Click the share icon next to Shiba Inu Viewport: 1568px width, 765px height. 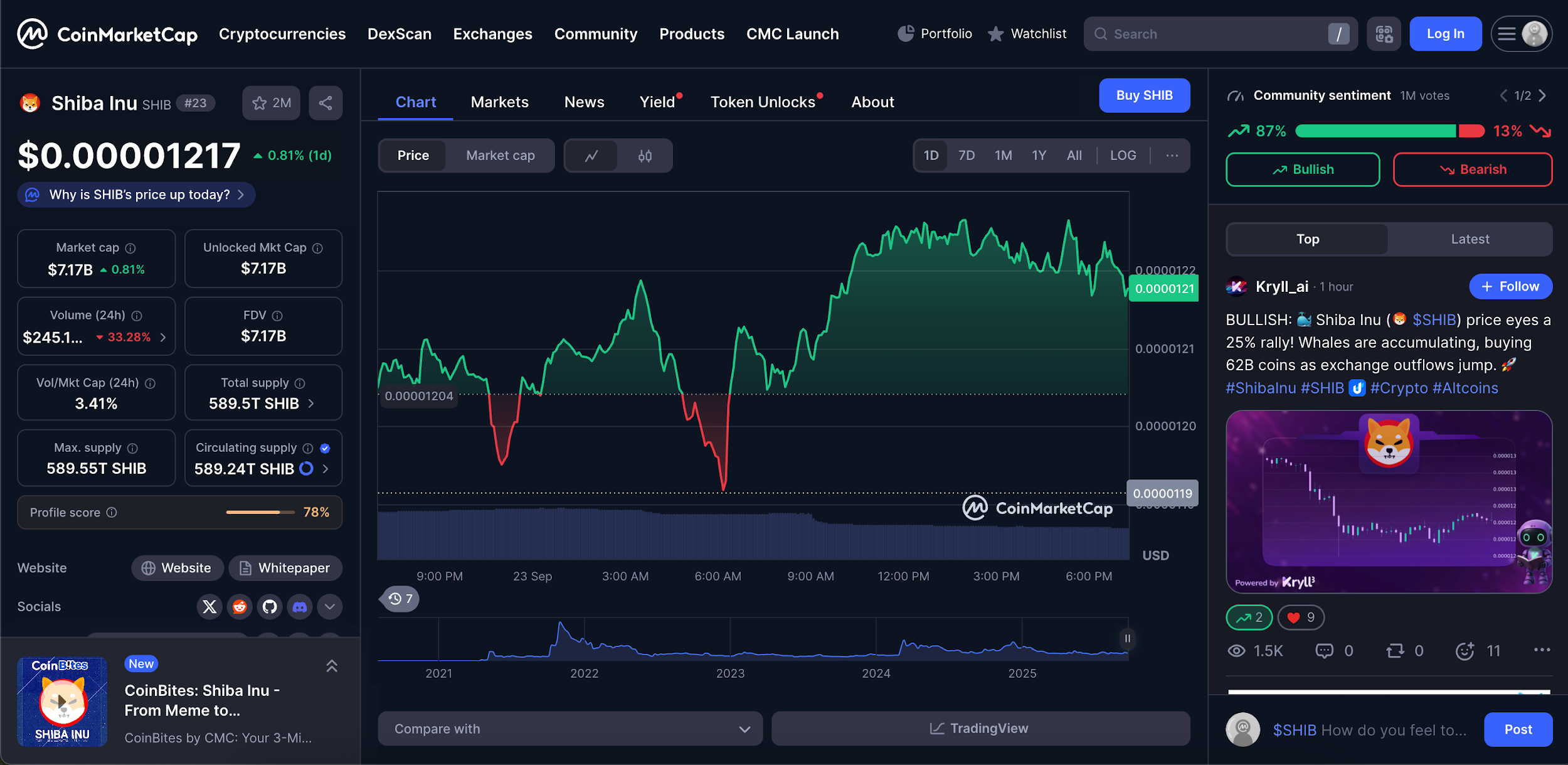[325, 103]
